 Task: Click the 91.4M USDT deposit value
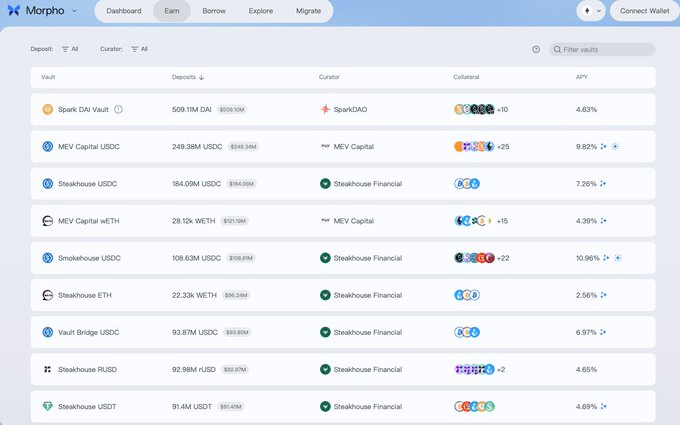[192, 407]
